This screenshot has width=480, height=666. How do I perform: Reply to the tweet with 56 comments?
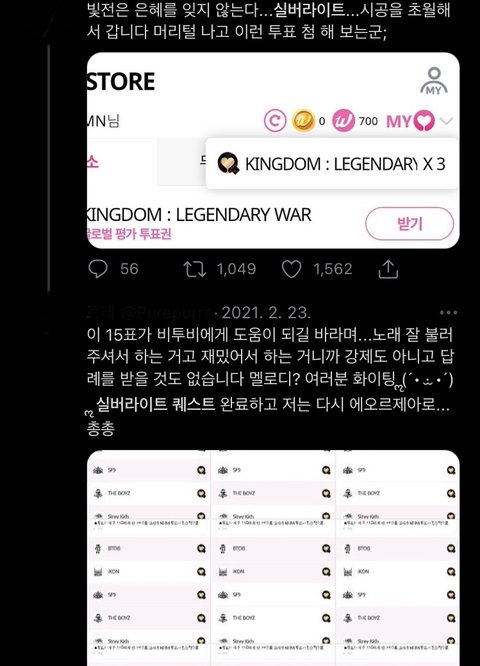coord(98,269)
